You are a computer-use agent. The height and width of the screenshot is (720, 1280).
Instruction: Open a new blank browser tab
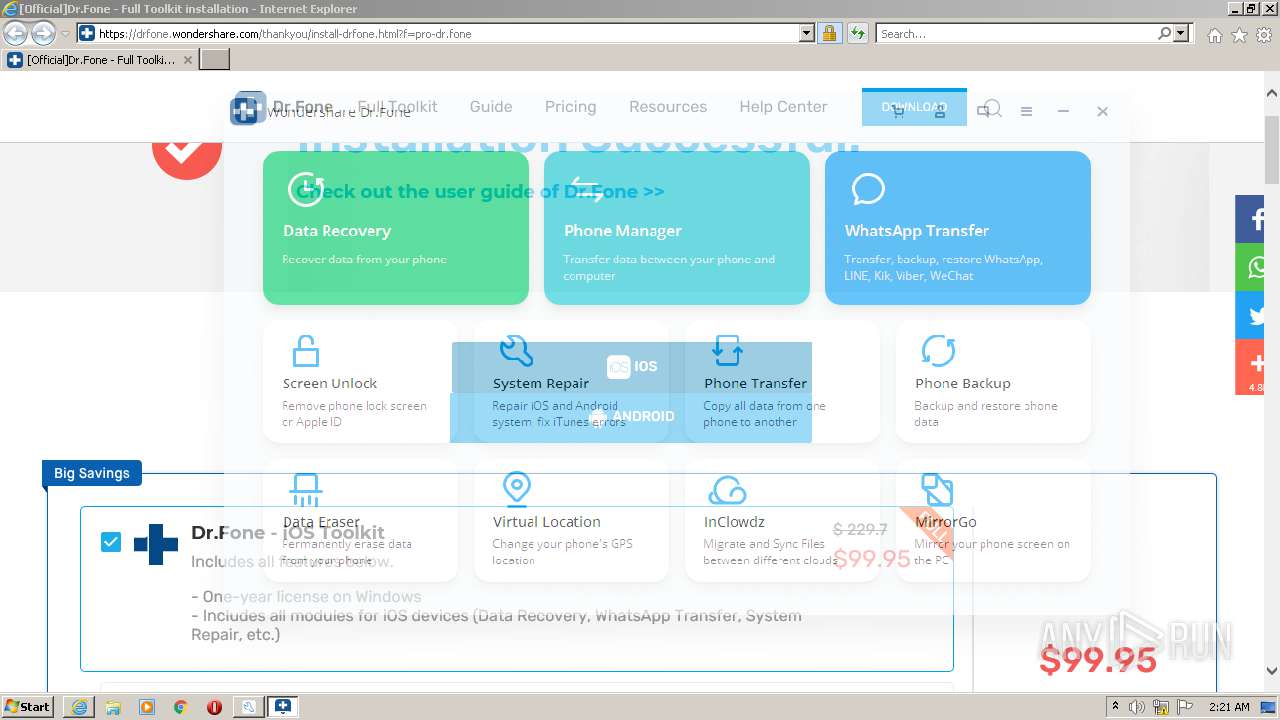pos(215,59)
